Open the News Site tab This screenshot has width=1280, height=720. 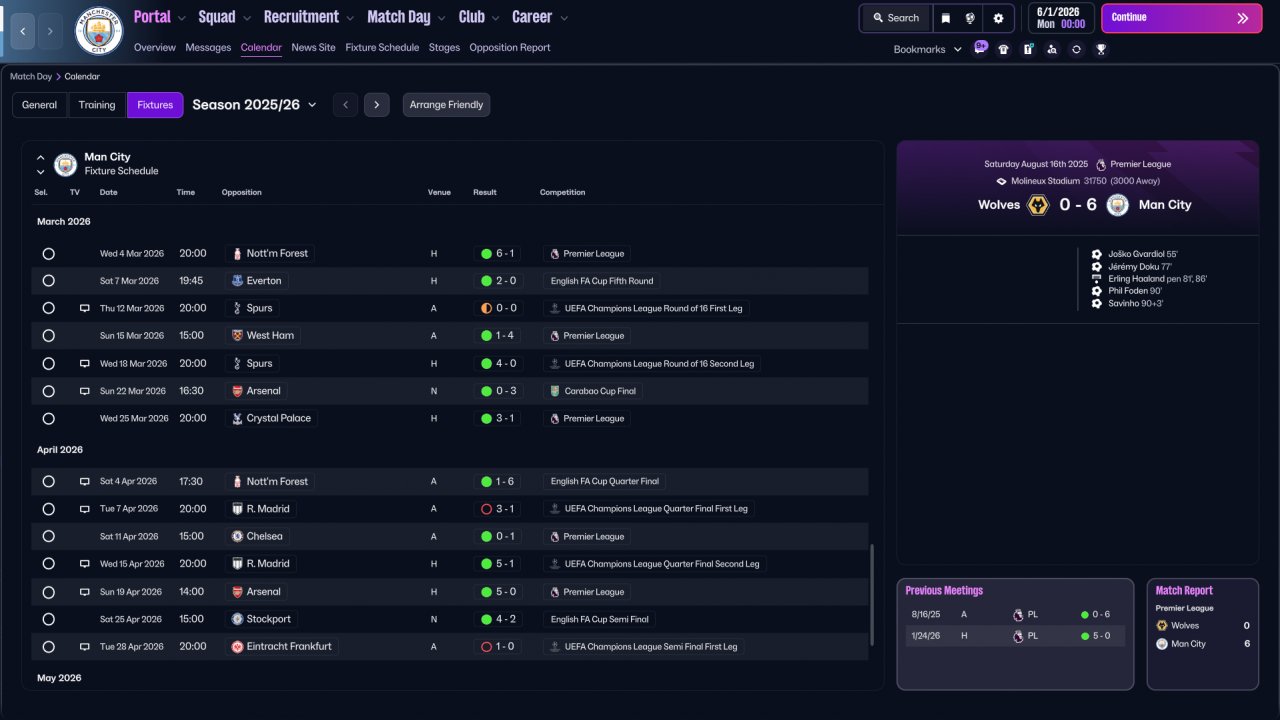click(313, 47)
